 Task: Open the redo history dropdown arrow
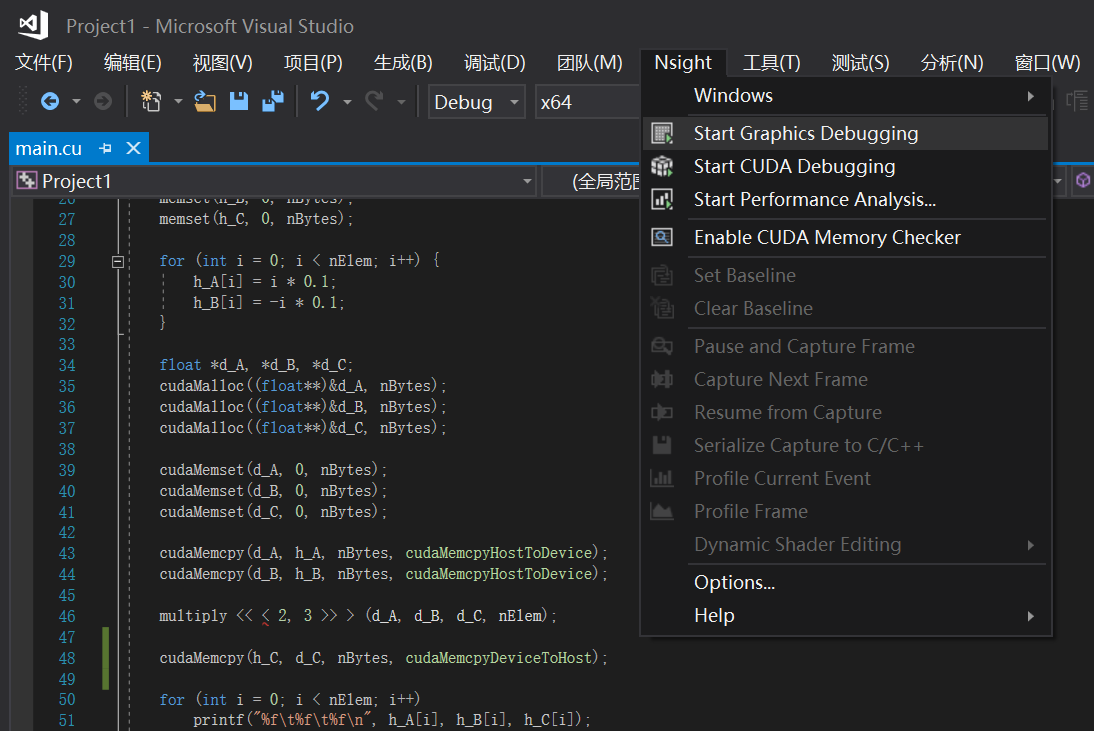401,102
